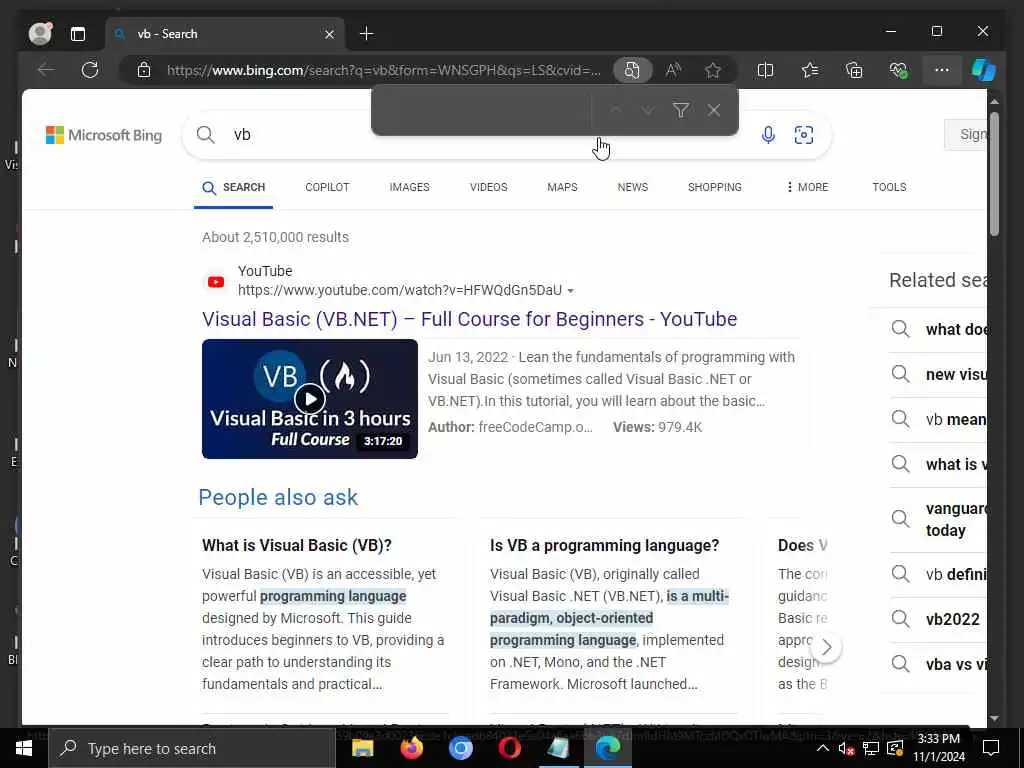Click the browser back arrow
Viewport: 1024px width, 768px height.
[x=46, y=70]
